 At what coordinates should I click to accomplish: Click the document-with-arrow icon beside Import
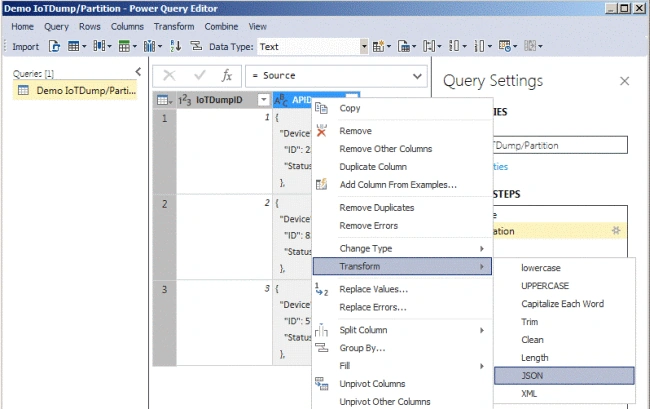click(x=54, y=46)
